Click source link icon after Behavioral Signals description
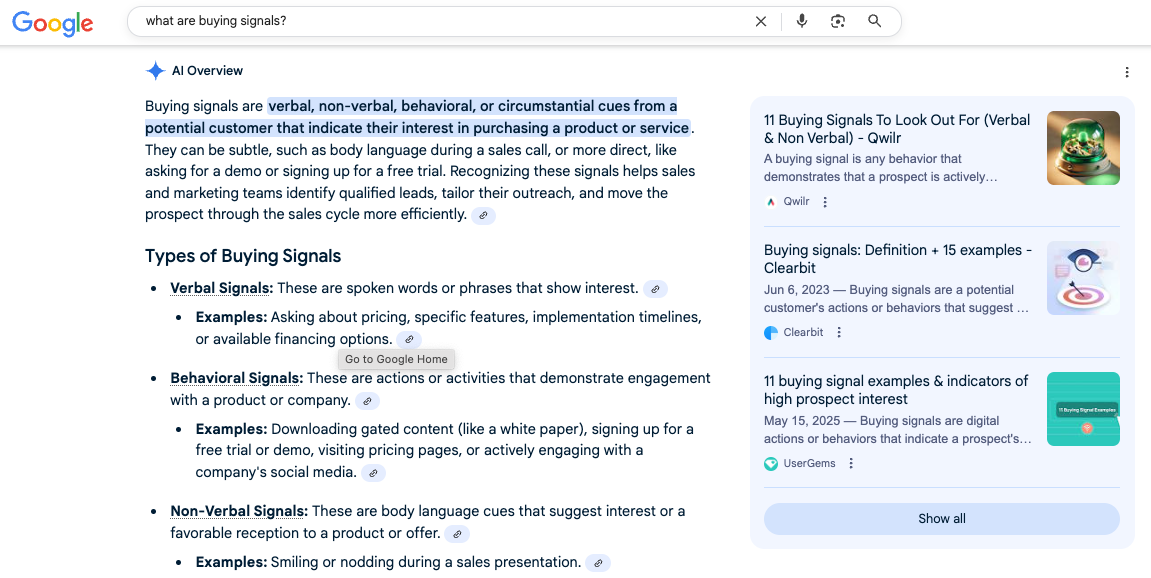The image size is (1151, 578). (x=368, y=401)
